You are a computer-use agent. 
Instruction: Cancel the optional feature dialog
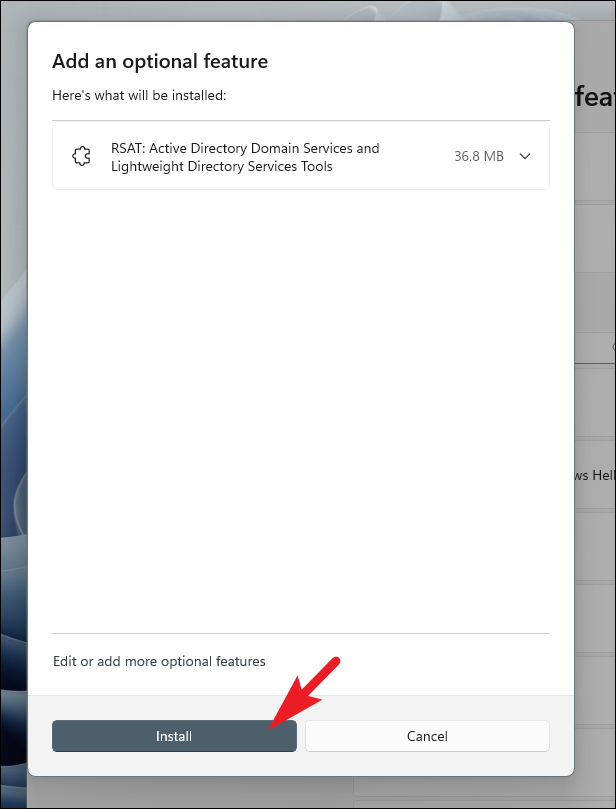(427, 736)
